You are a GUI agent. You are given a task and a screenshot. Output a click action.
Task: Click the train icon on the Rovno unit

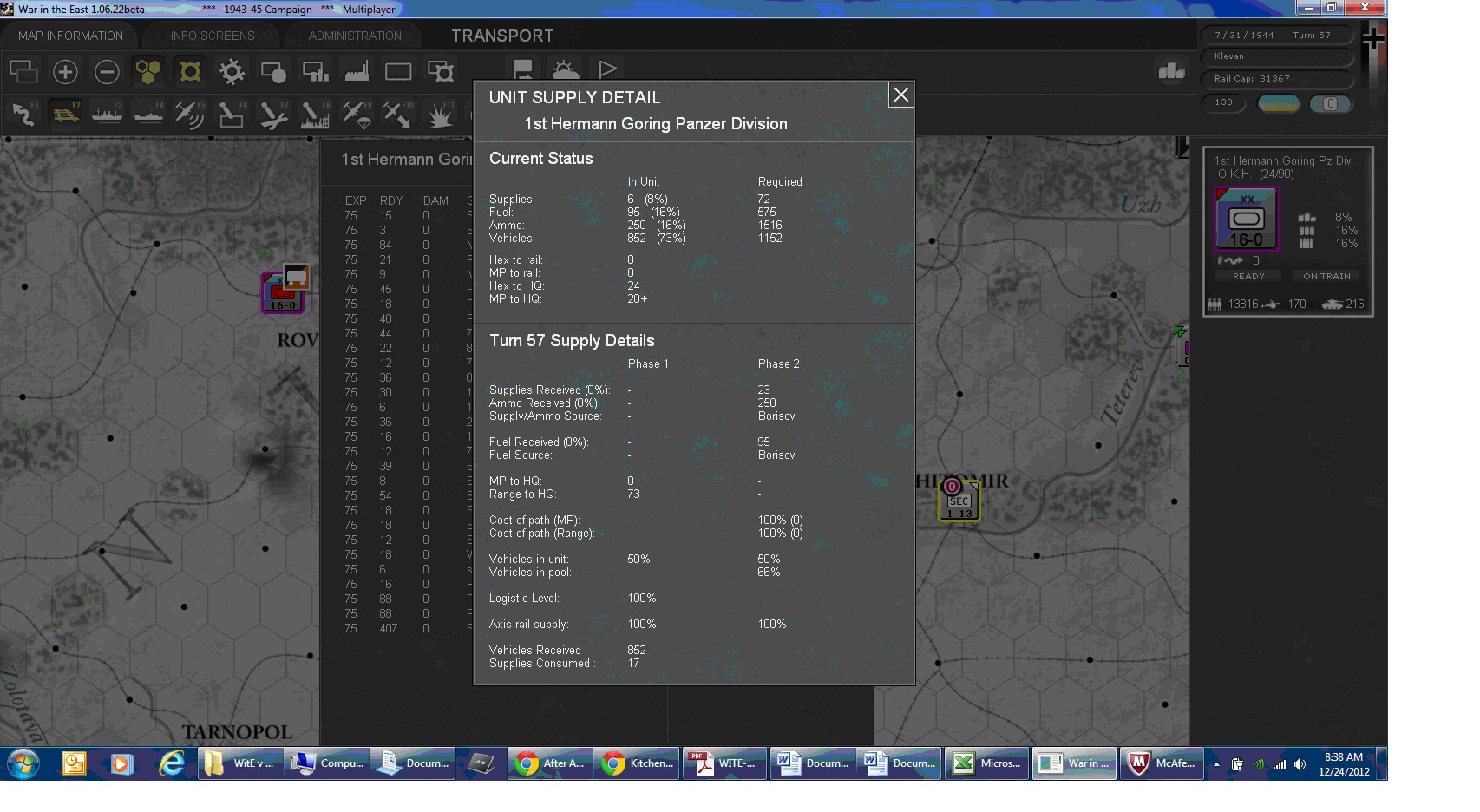point(297,277)
